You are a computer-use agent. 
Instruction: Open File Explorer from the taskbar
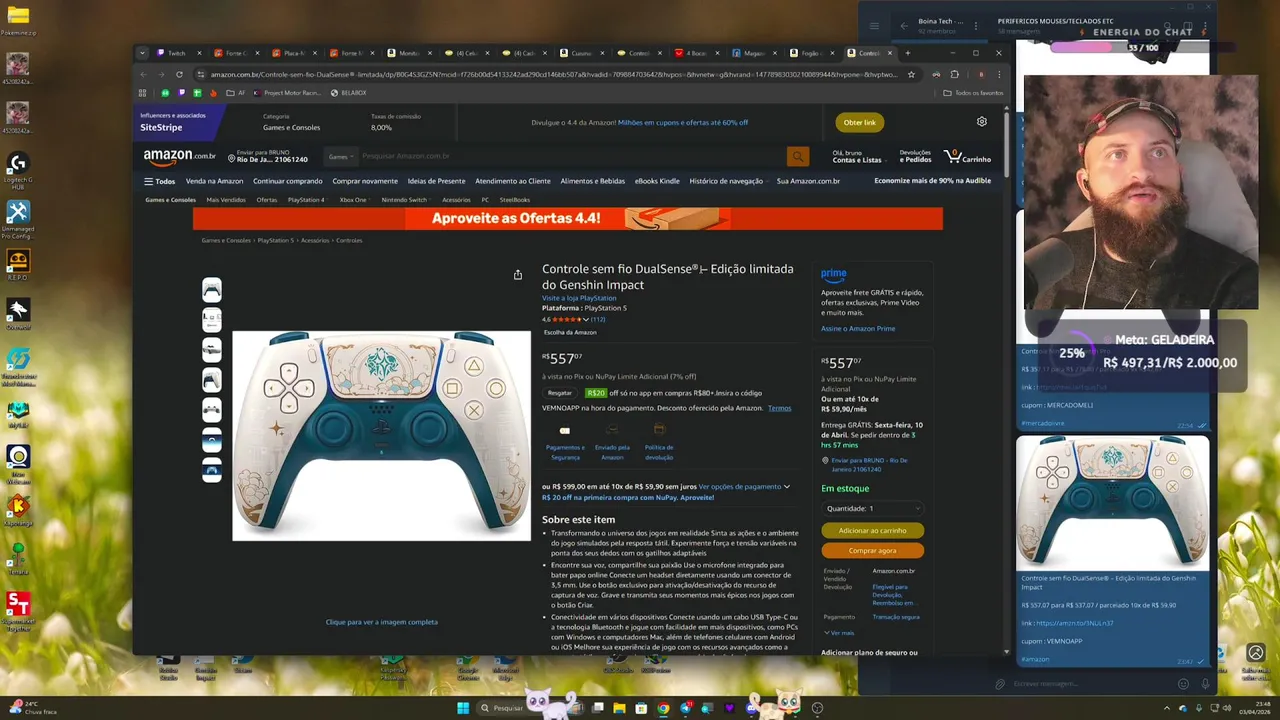(x=619, y=708)
